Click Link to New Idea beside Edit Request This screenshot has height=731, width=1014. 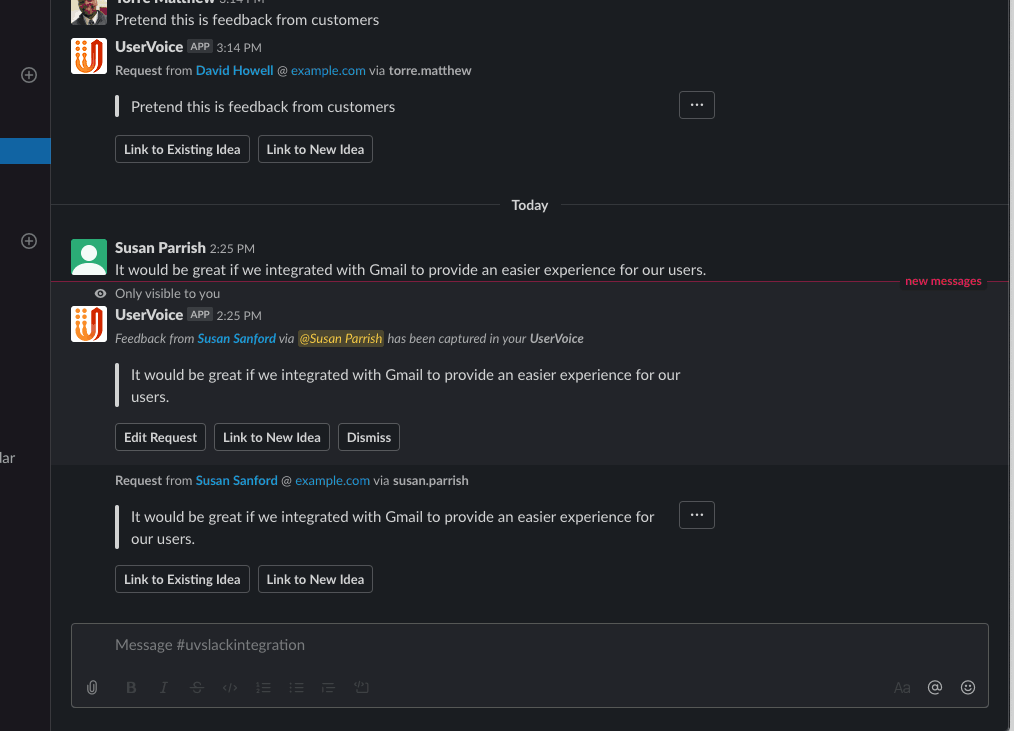272,437
